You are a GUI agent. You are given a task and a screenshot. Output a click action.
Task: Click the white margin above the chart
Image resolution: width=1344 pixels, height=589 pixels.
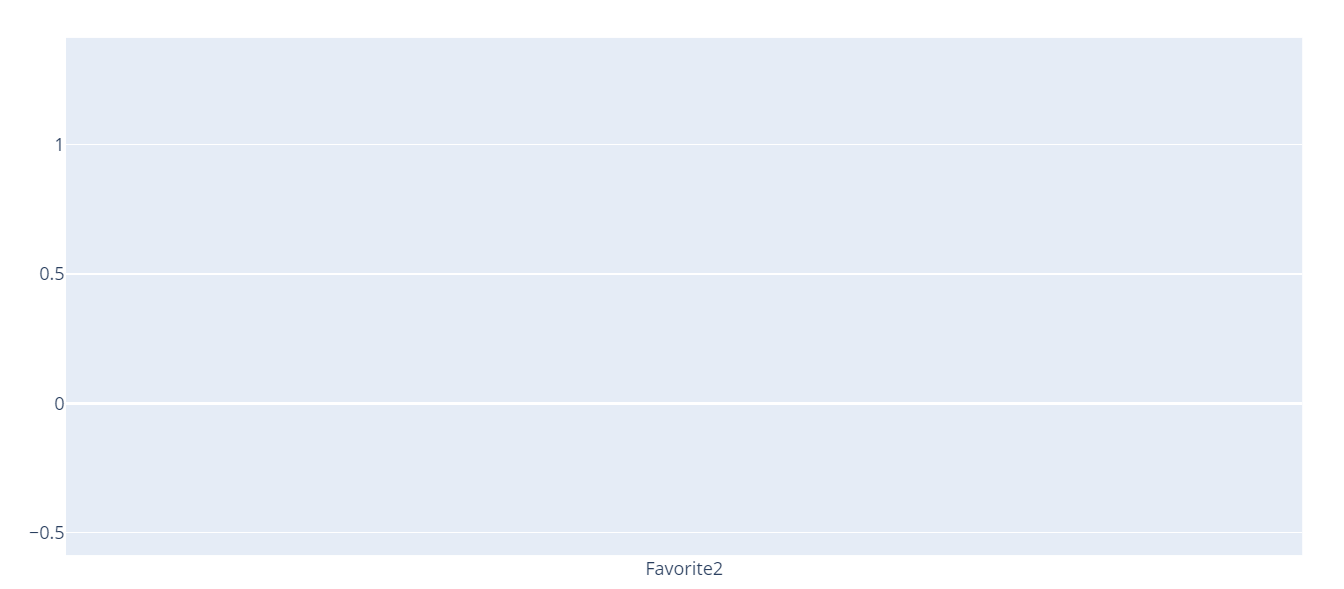pos(684,18)
